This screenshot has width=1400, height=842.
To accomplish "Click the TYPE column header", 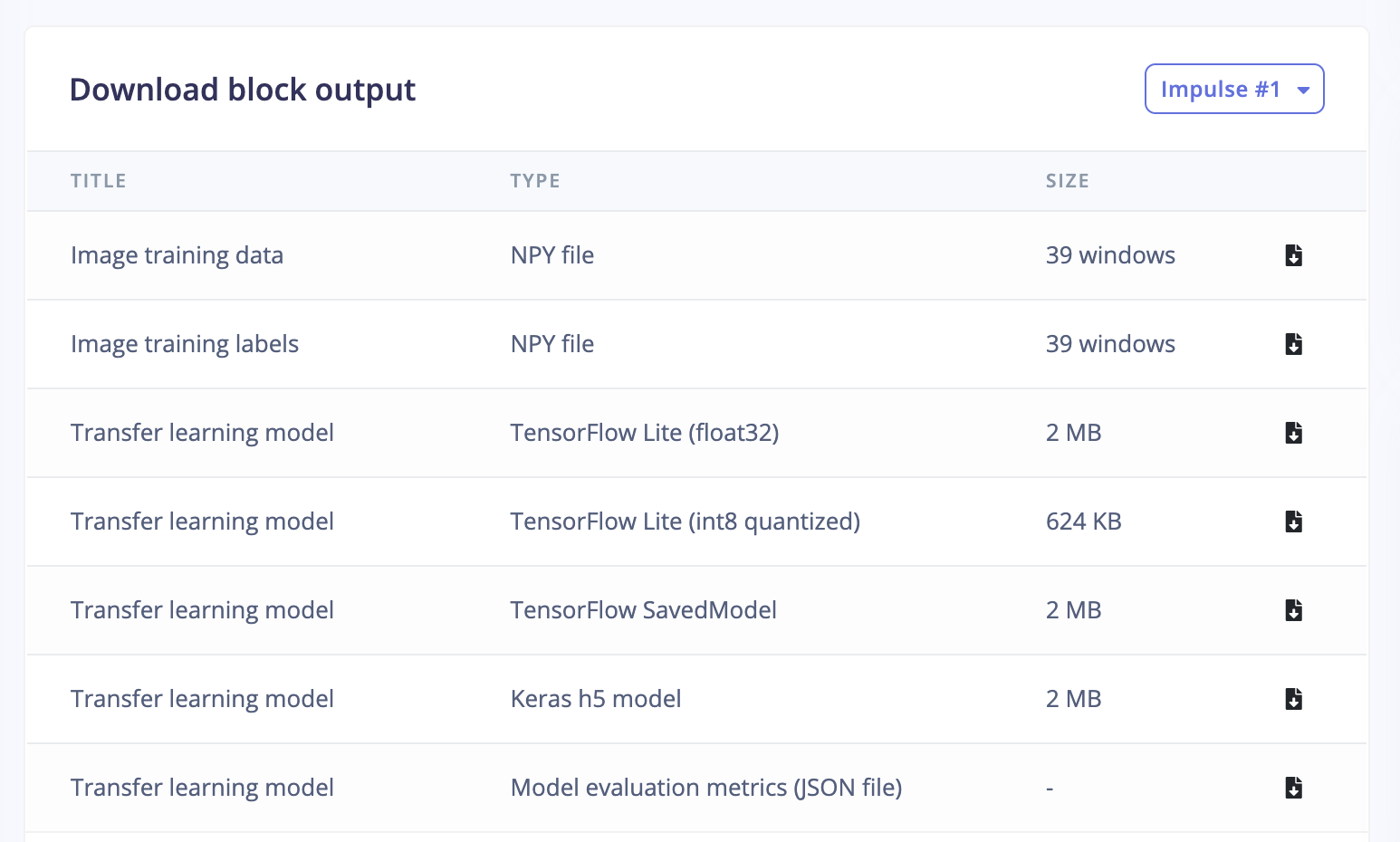I will pos(535,181).
